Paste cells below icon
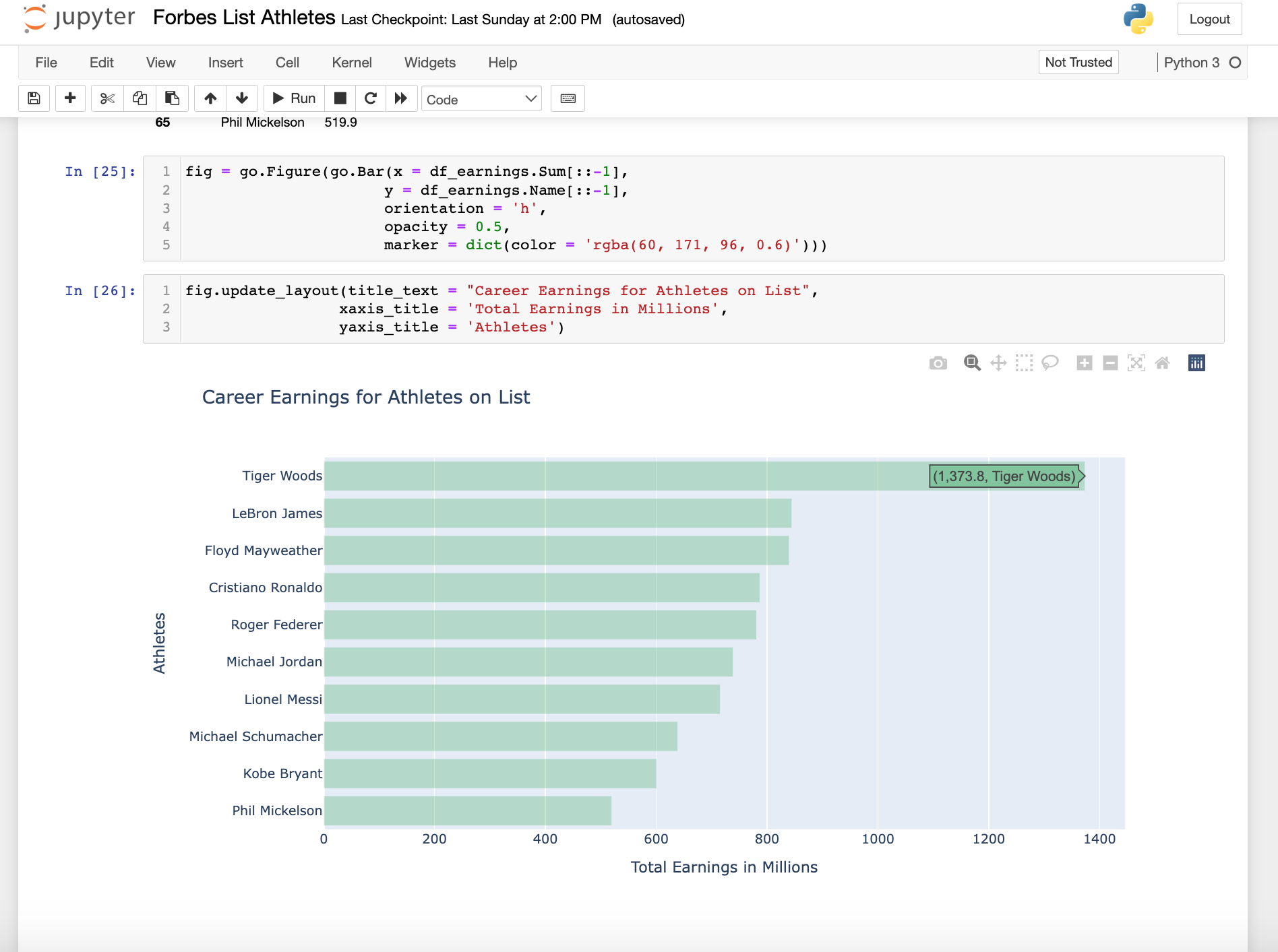1278x952 pixels. click(173, 98)
